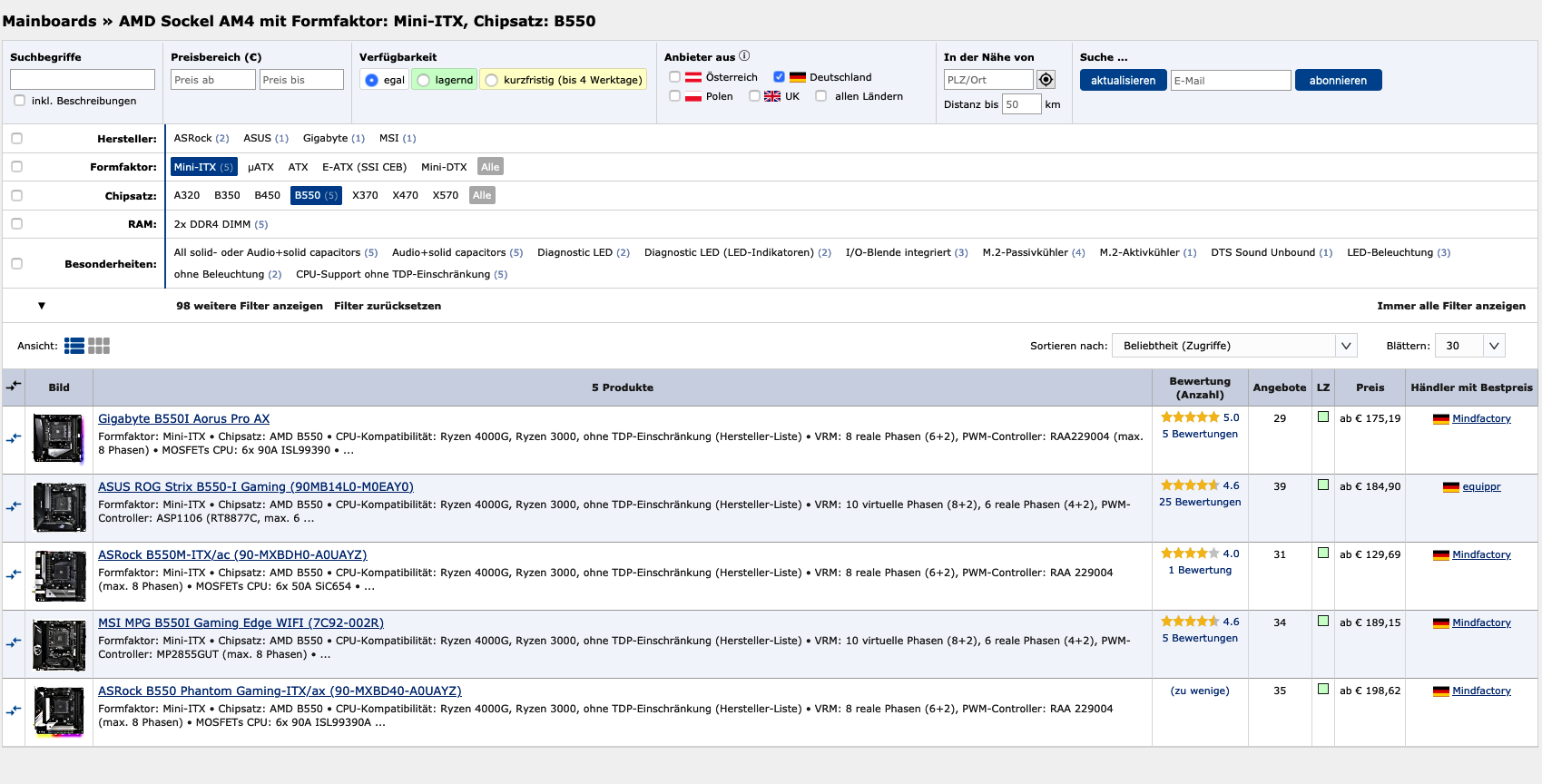Switch to list view icon
This screenshot has height=784, width=1542.
[x=74, y=346]
